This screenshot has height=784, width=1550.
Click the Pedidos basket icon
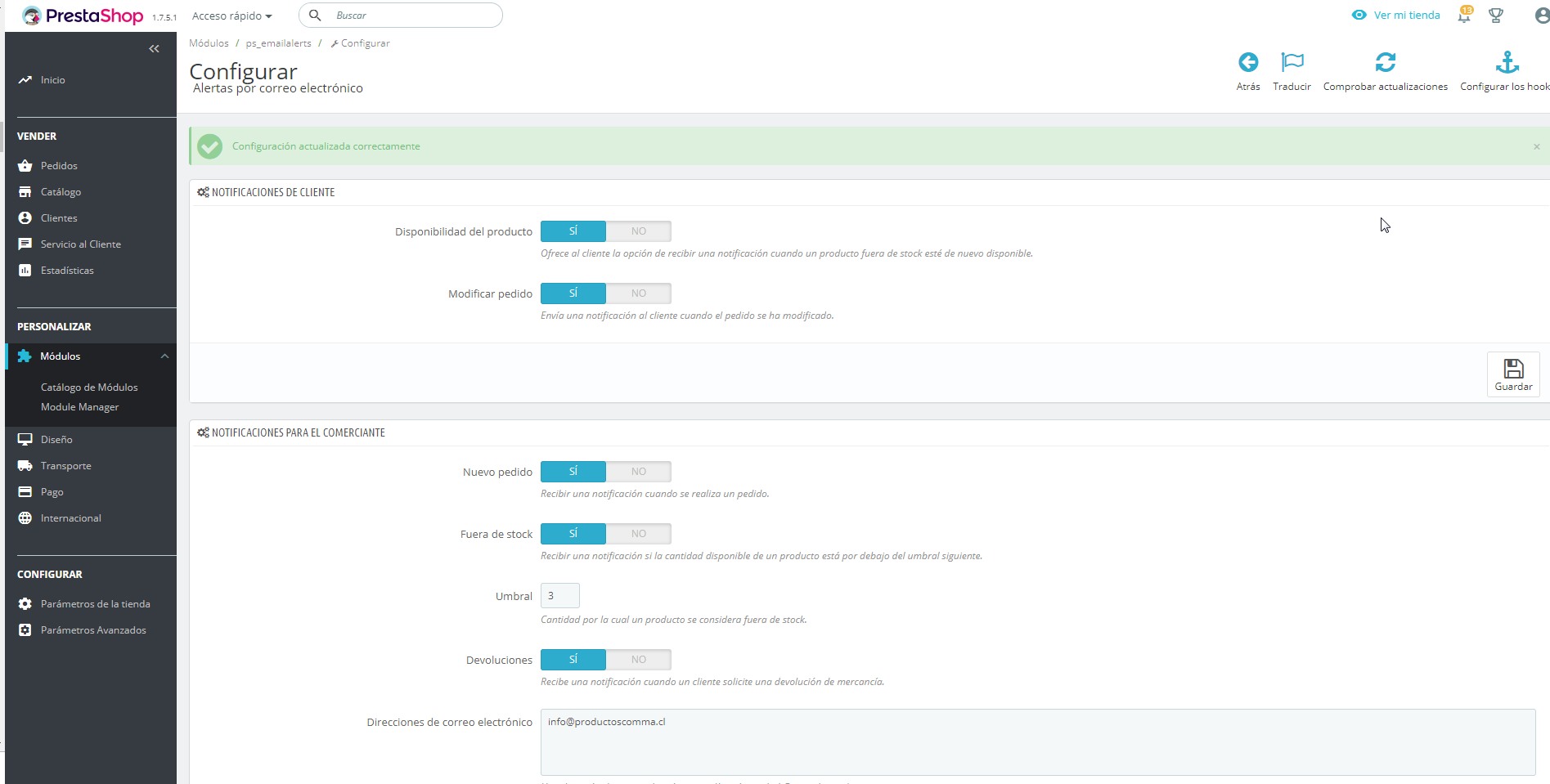pyautogui.click(x=25, y=165)
